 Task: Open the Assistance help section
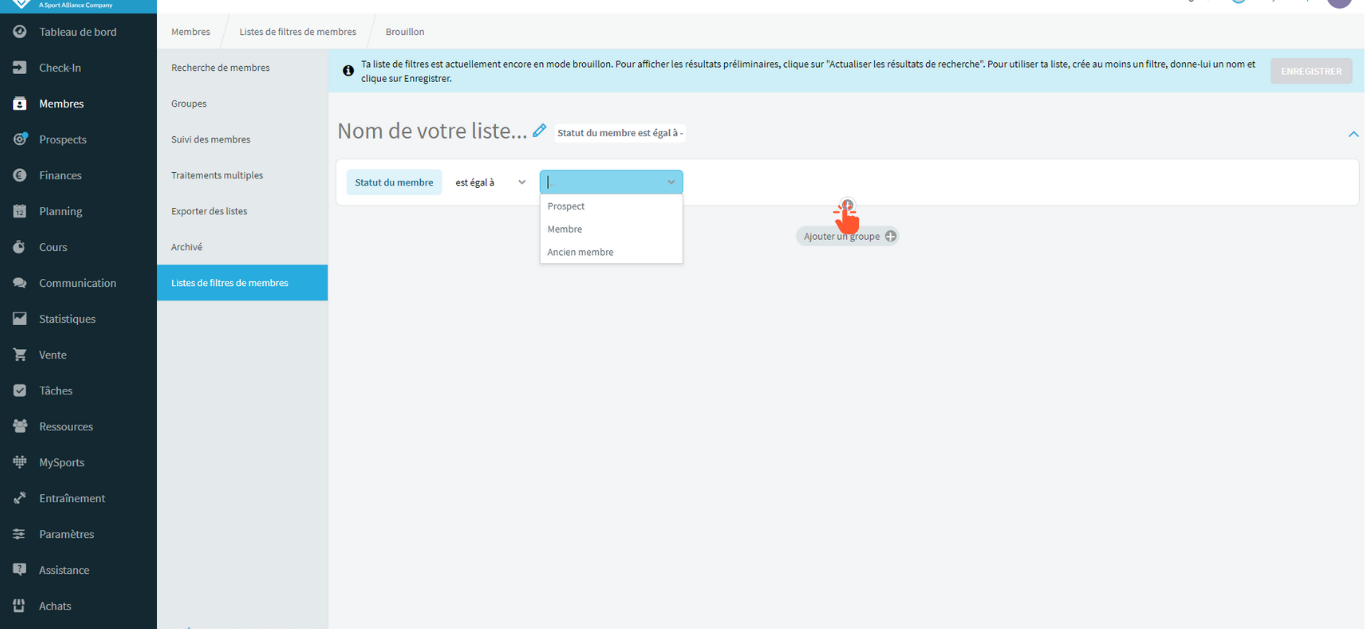point(78,570)
